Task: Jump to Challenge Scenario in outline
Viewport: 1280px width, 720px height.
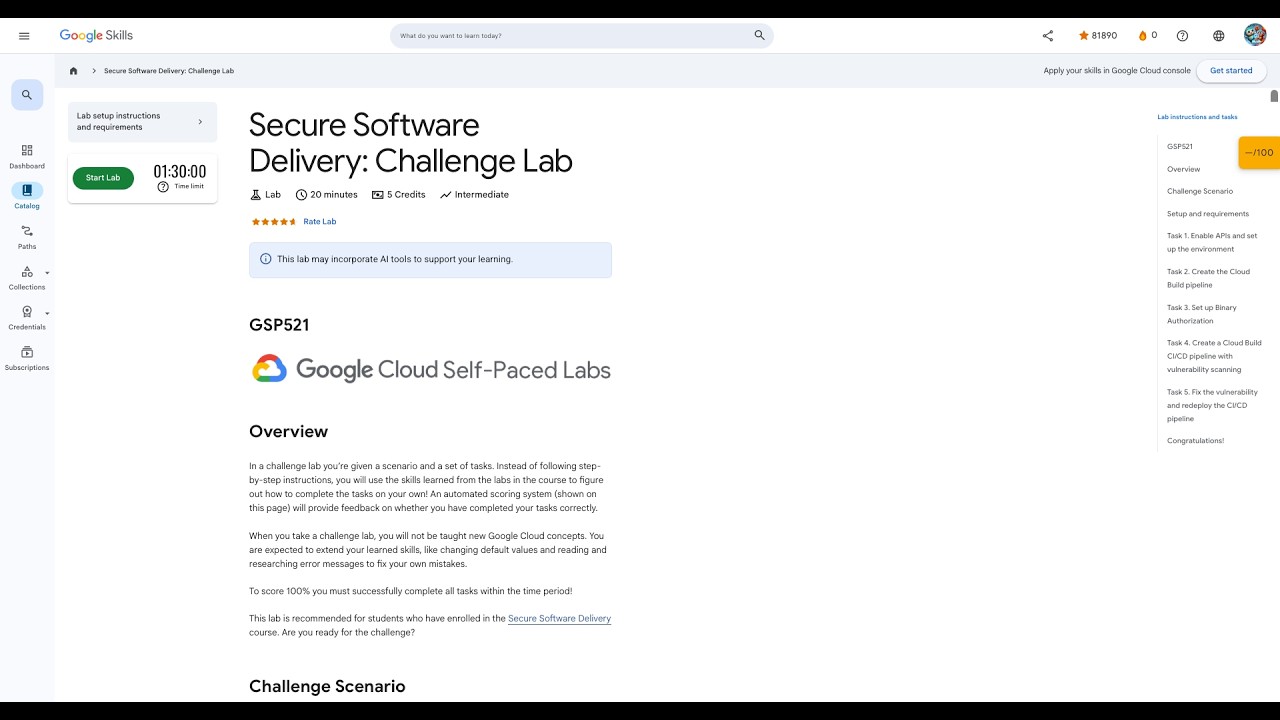Action: [1200, 191]
